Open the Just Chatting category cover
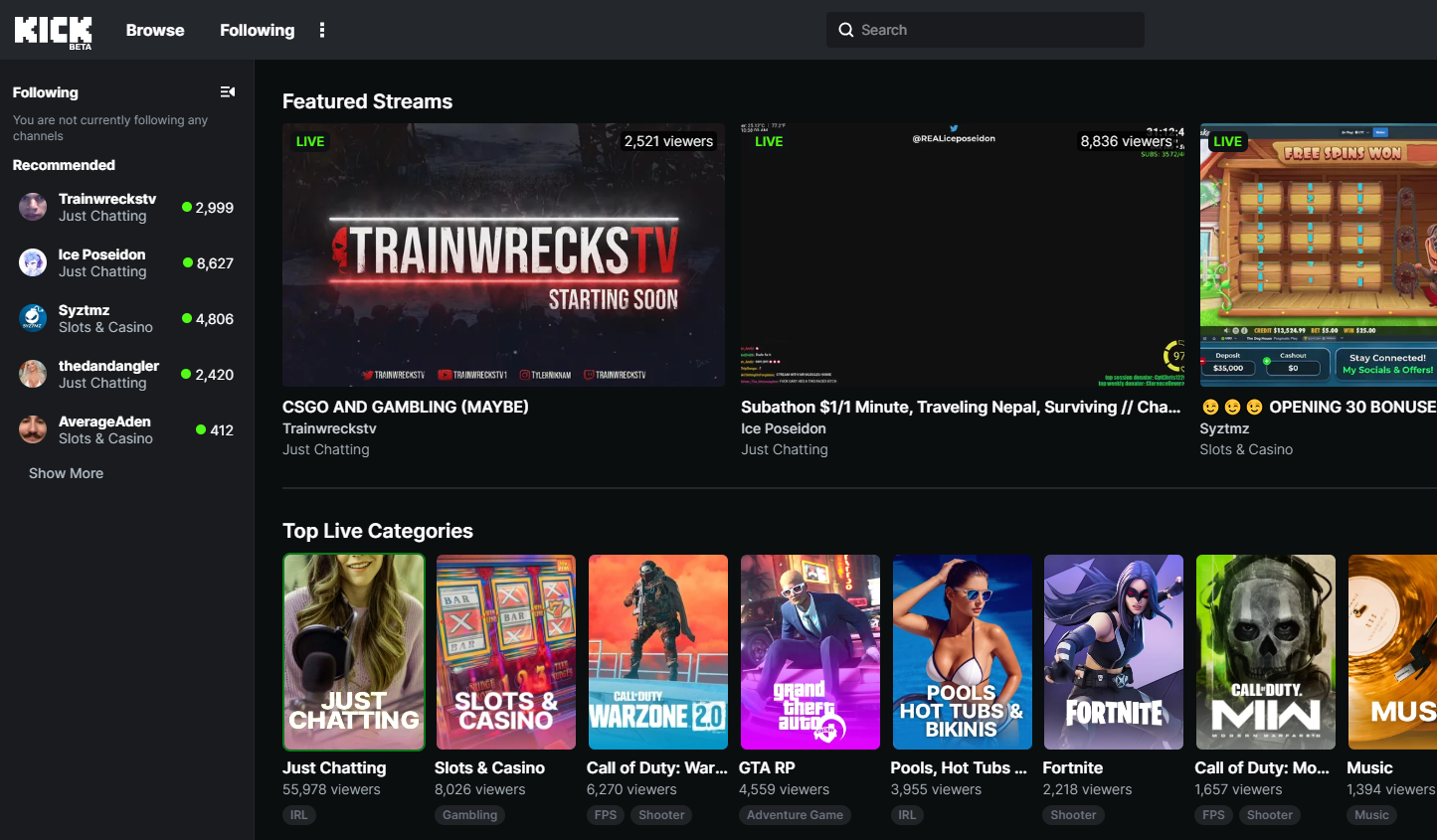The width and height of the screenshot is (1437, 840). pos(354,652)
